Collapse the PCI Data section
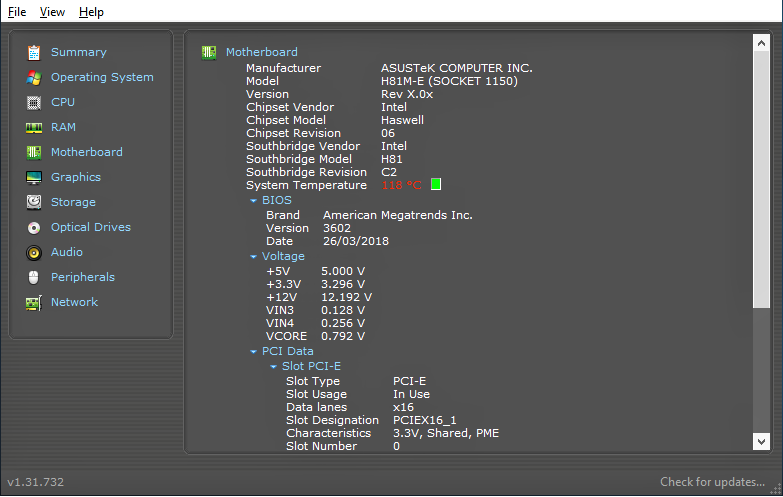The image size is (783, 497). 253,352
